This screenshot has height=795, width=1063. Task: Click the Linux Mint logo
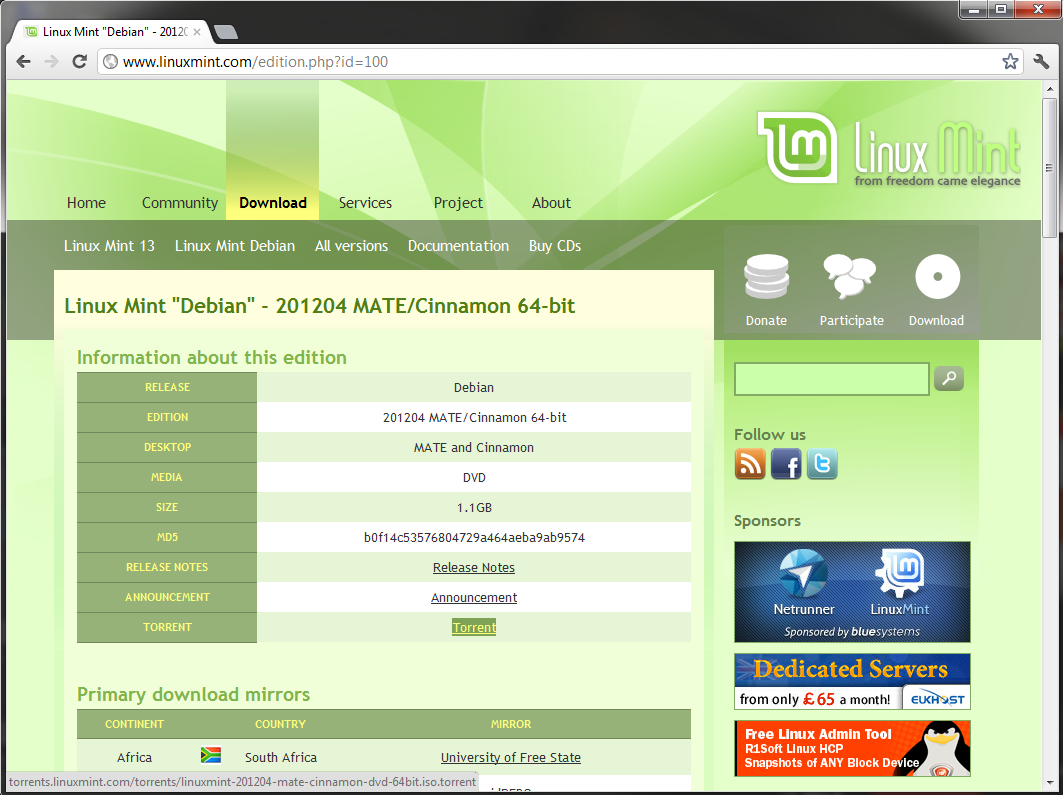(889, 148)
